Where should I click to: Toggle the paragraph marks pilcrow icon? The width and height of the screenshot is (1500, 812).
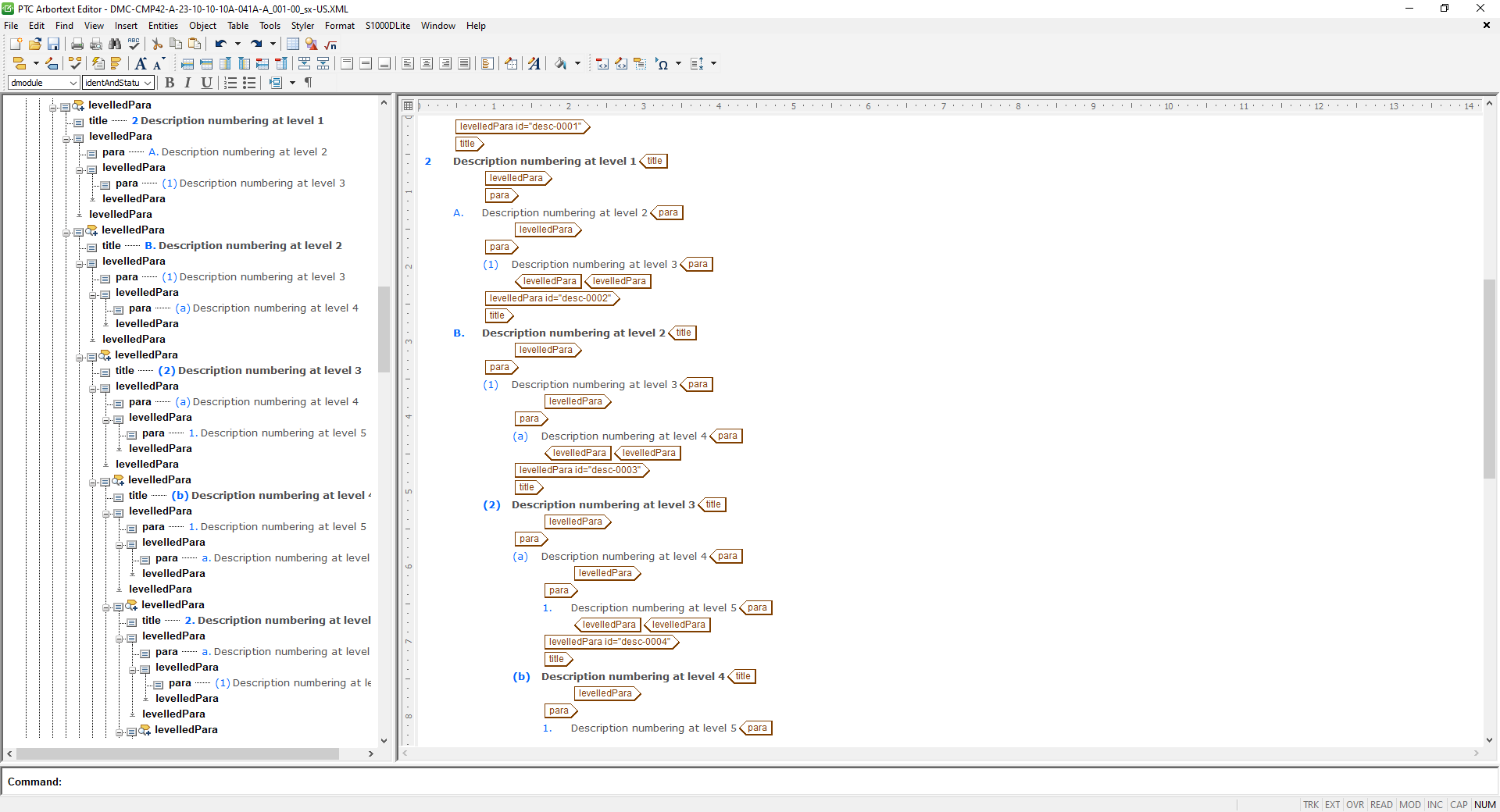(308, 83)
